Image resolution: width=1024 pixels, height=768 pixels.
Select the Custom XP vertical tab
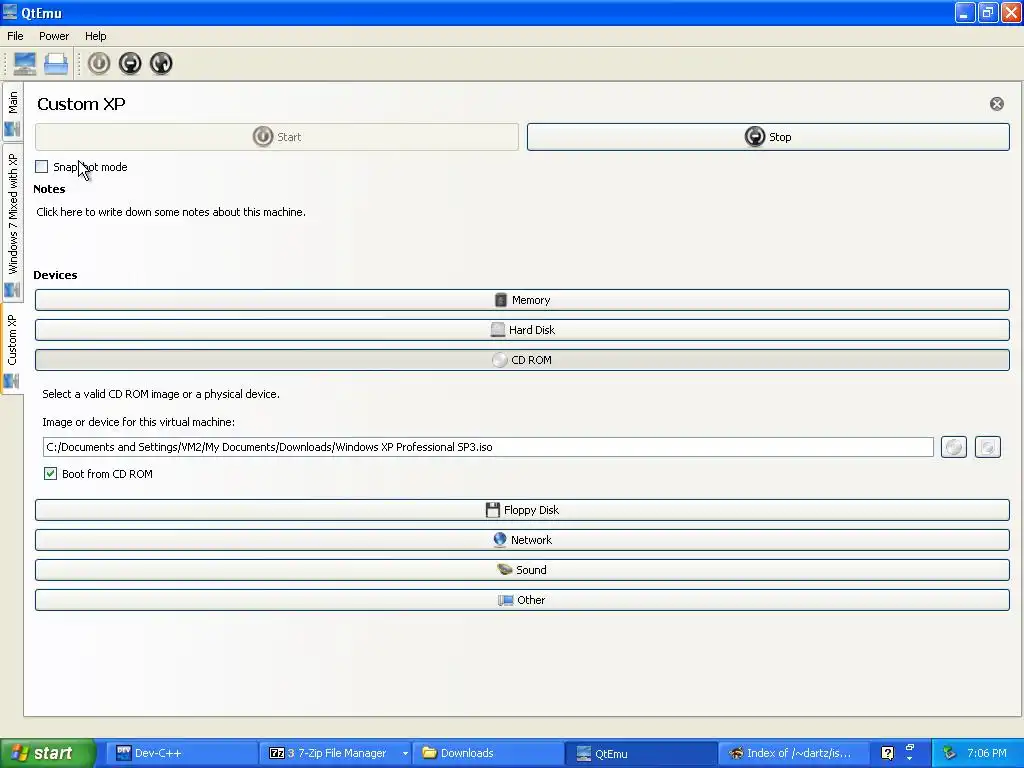(12, 348)
